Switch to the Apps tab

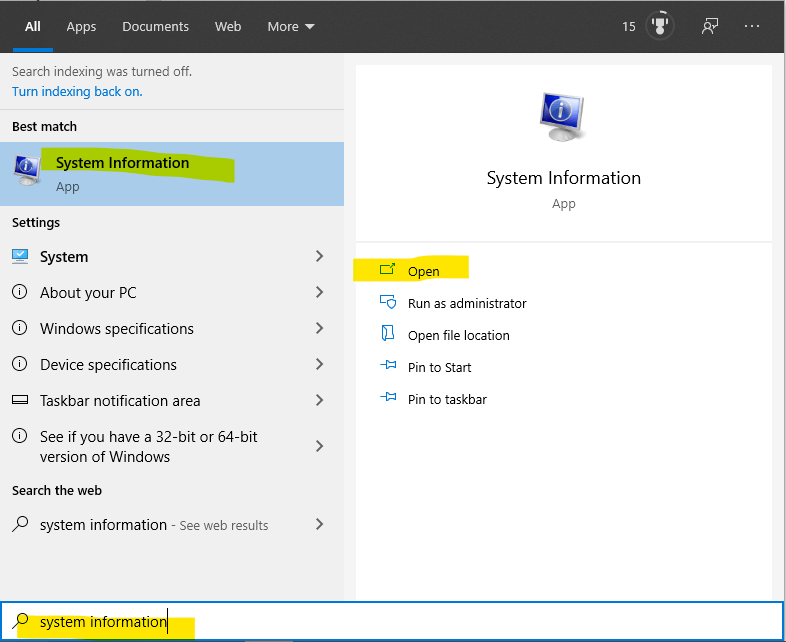coord(81,27)
